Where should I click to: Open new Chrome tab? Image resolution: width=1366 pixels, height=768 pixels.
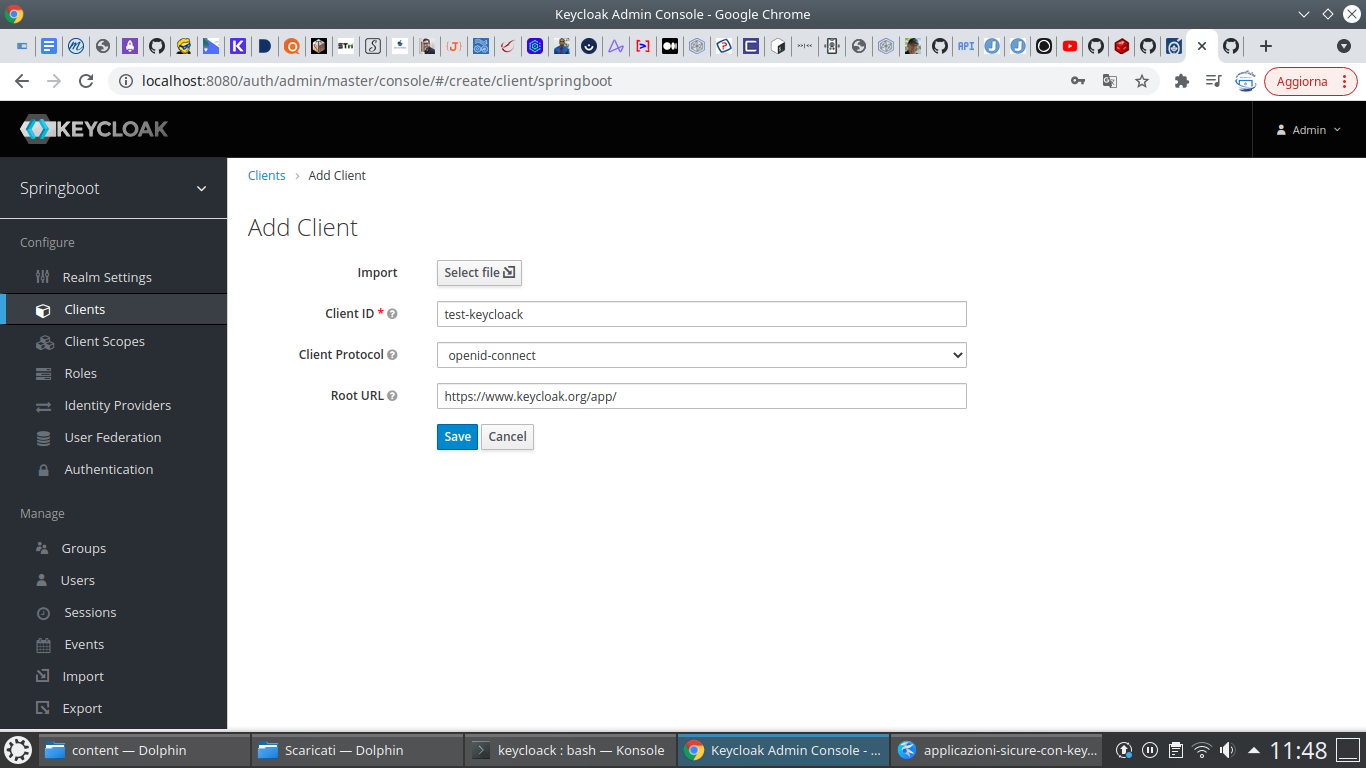[x=1266, y=46]
